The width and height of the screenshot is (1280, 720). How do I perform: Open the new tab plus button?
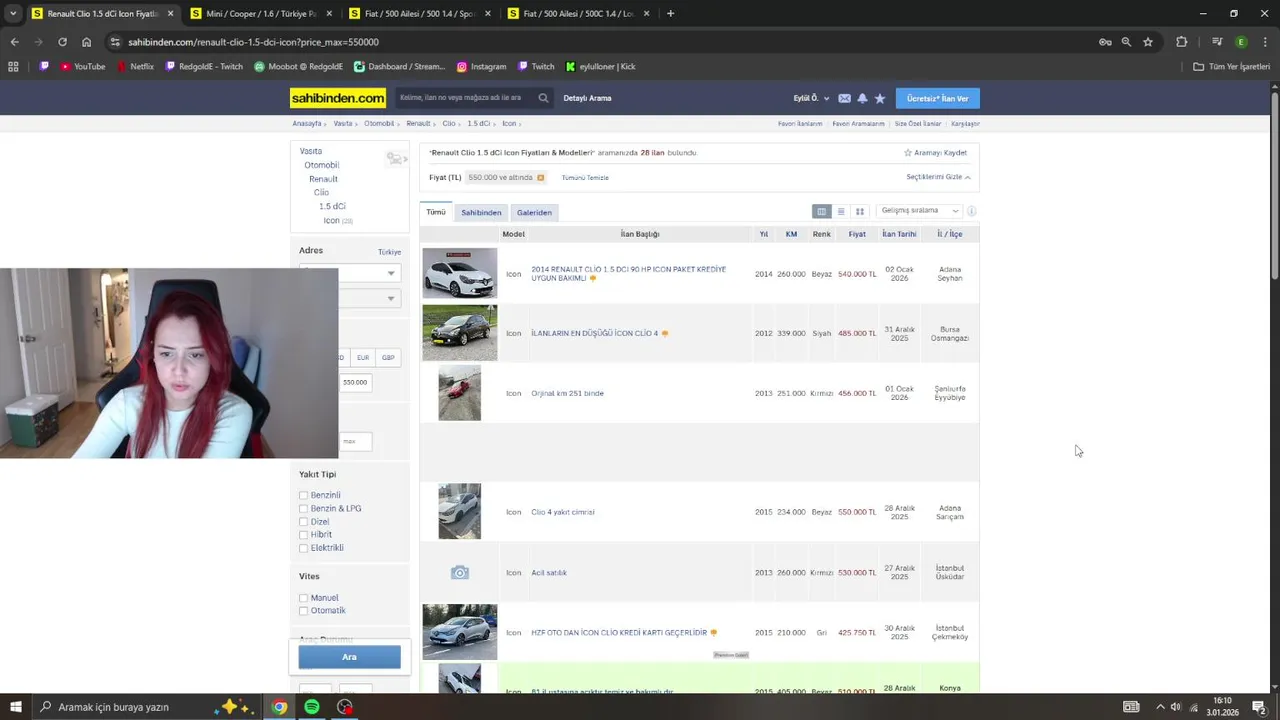click(670, 14)
